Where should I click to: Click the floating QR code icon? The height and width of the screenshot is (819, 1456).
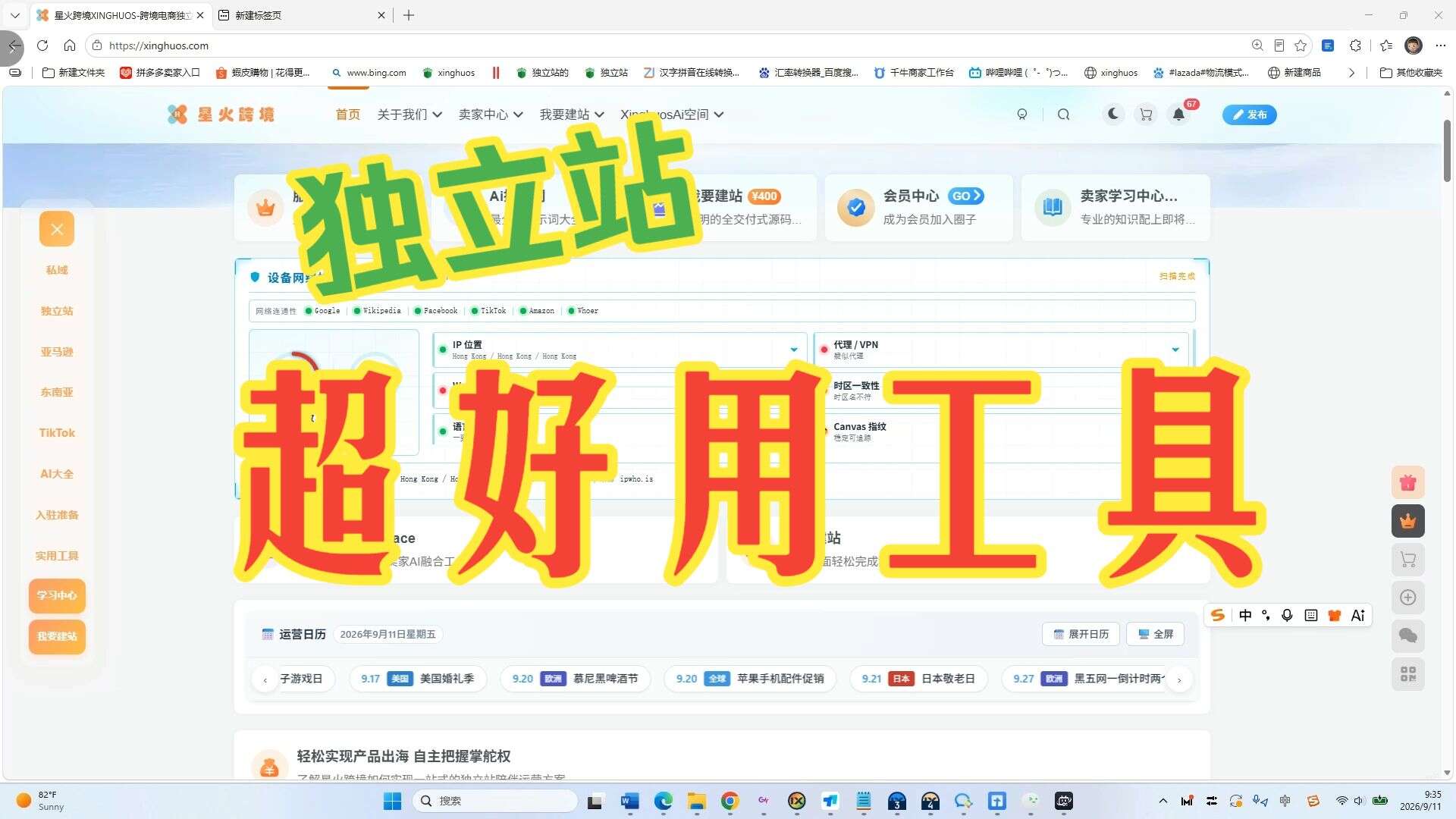1408,674
